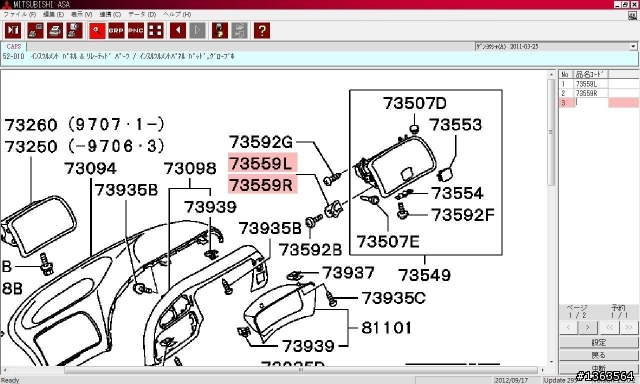Open the 表示 (V) menu

click(82, 14)
